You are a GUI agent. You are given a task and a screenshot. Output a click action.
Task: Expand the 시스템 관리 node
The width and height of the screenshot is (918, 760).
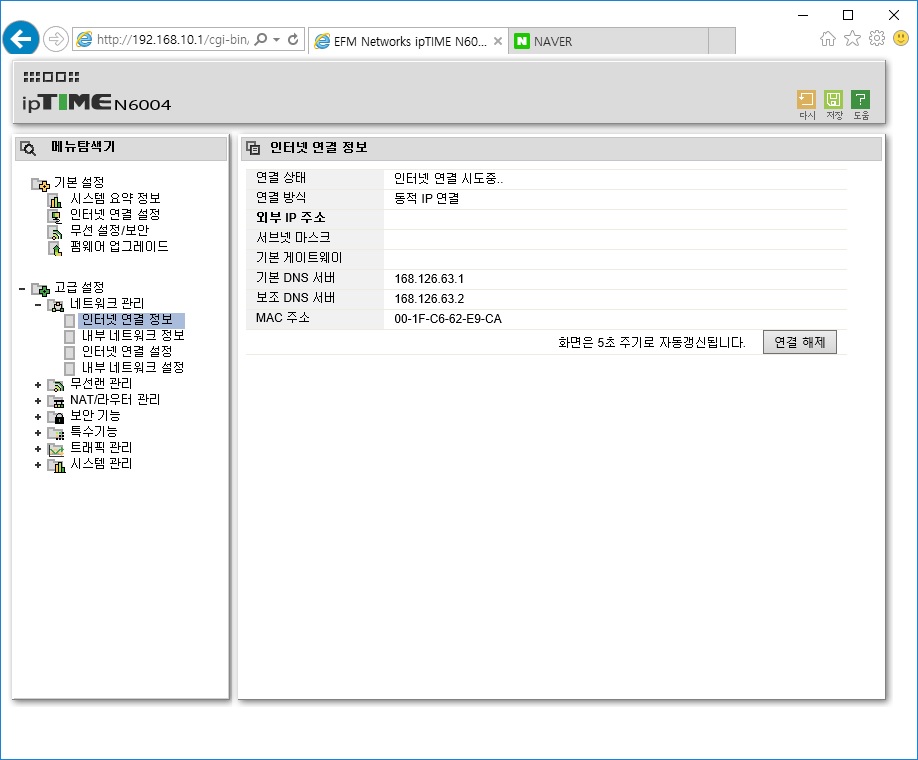[x=37, y=465]
